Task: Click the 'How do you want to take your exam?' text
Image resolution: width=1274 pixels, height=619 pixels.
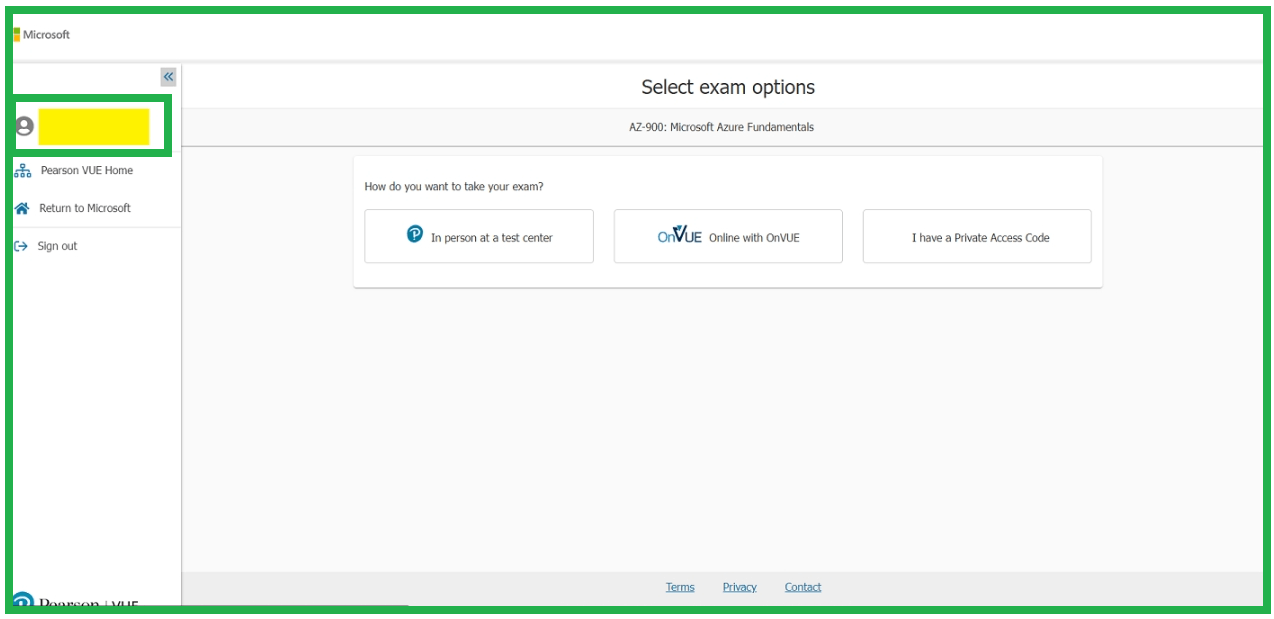Action: click(454, 186)
